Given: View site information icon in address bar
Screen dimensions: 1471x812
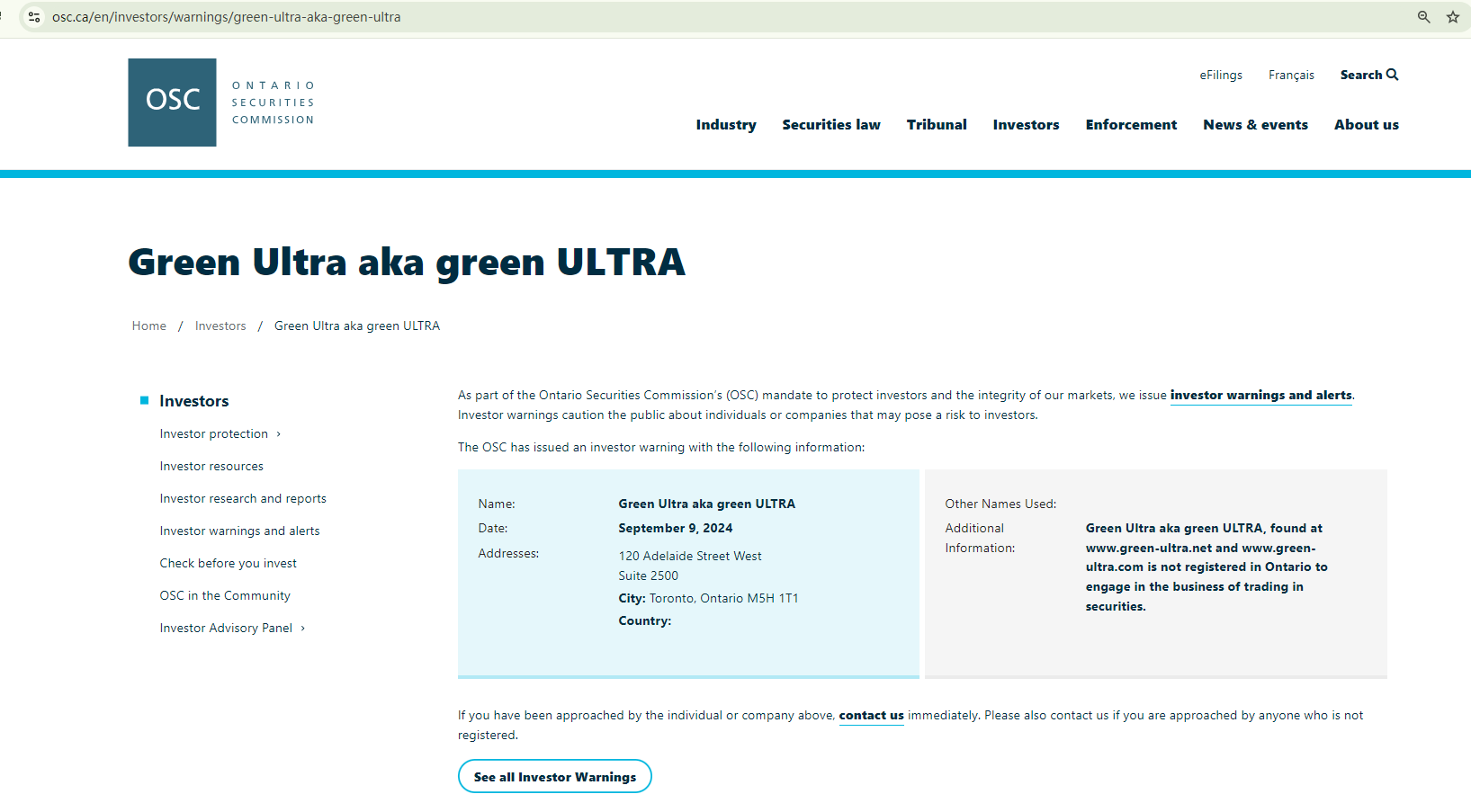Looking at the screenshot, I should [x=34, y=17].
